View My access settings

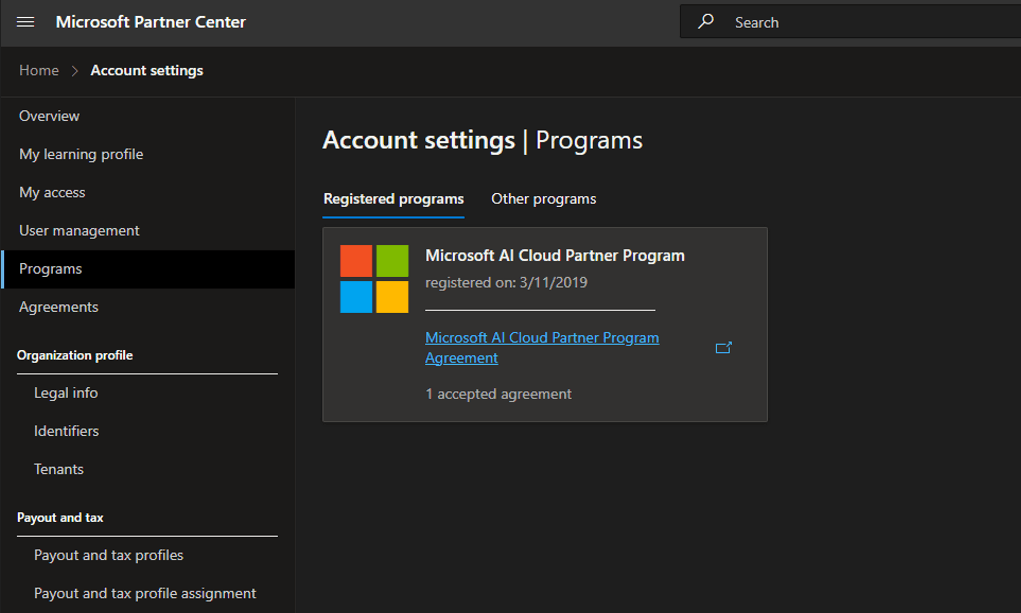click(53, 192)
